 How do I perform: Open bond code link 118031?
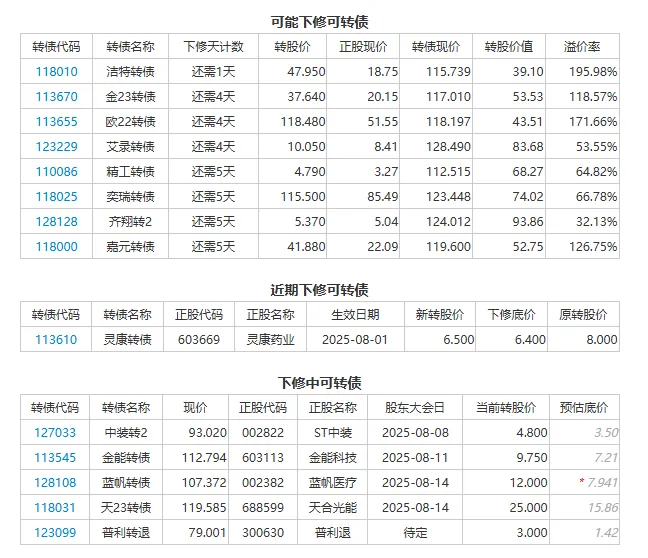pos(55,508)
